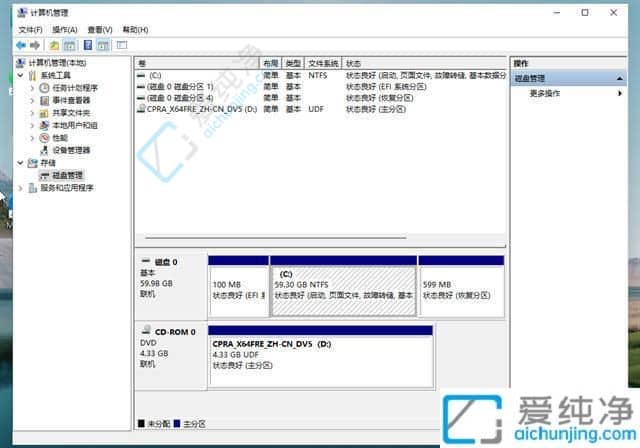Toggle the Show/Hide Console Tree icon

tap(70, 45)
